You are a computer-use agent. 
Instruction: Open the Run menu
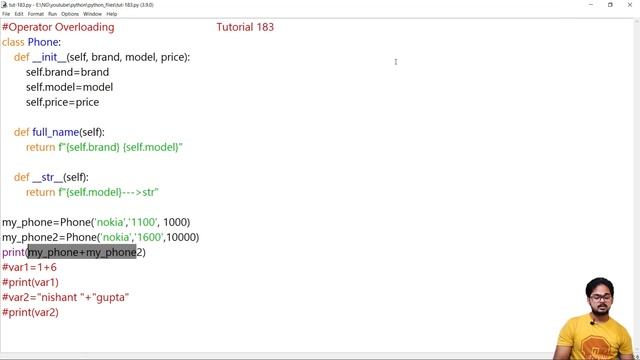53,14
